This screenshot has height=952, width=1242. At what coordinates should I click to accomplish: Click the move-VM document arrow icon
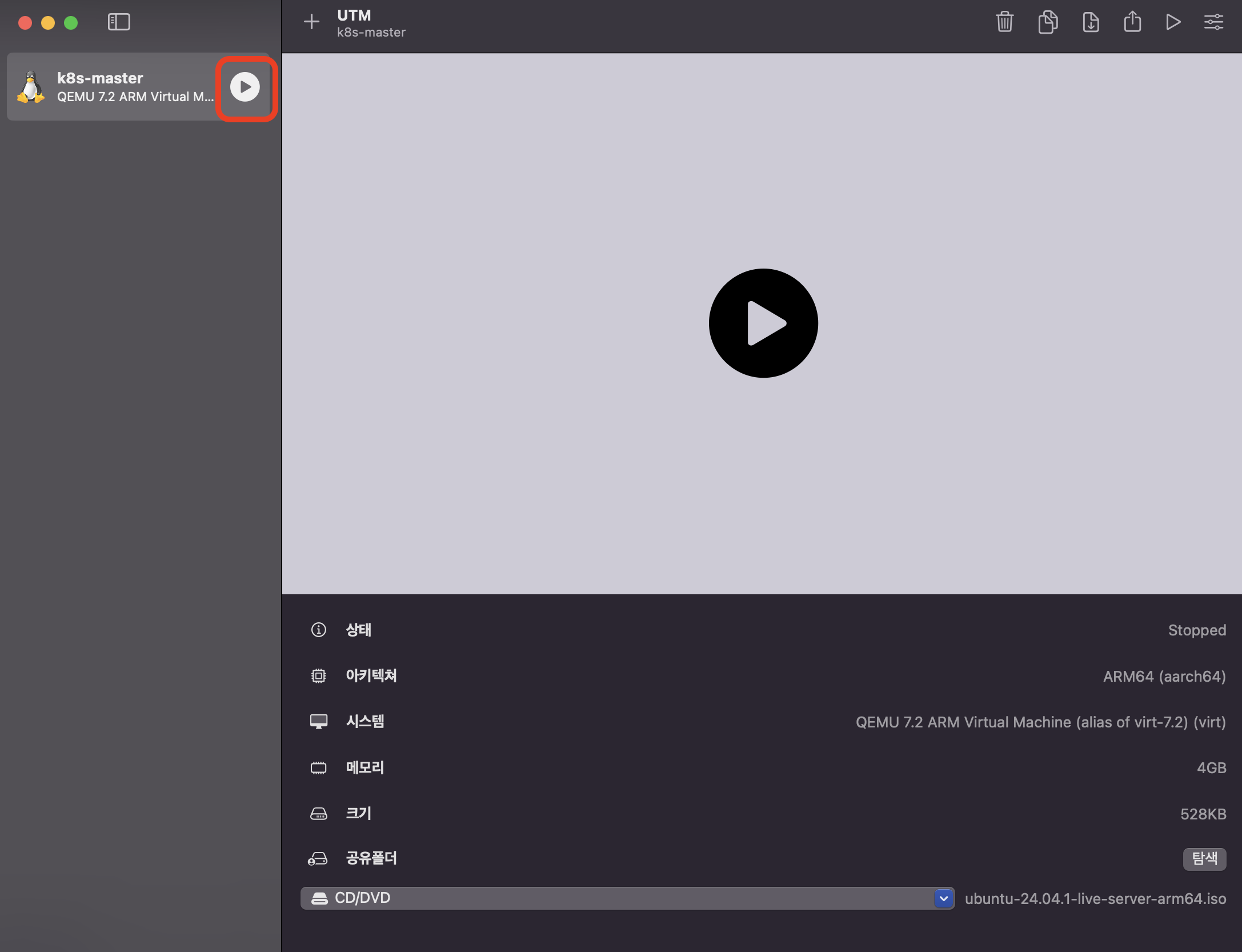tap(1091, 22)
